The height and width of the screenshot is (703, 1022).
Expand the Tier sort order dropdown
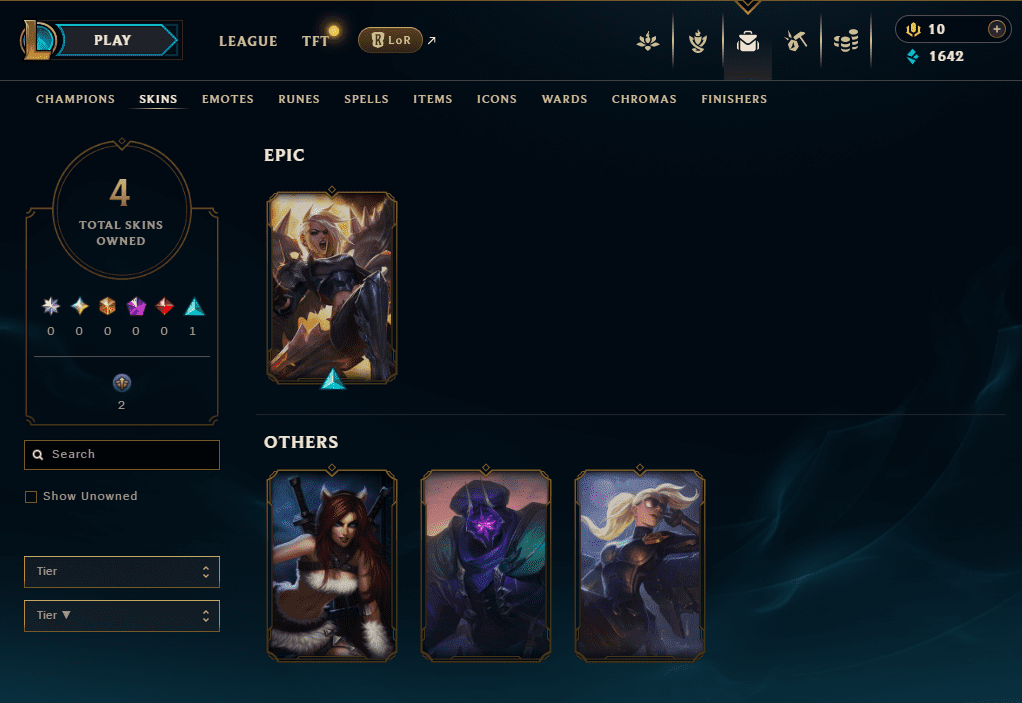[x=122, y=616]
